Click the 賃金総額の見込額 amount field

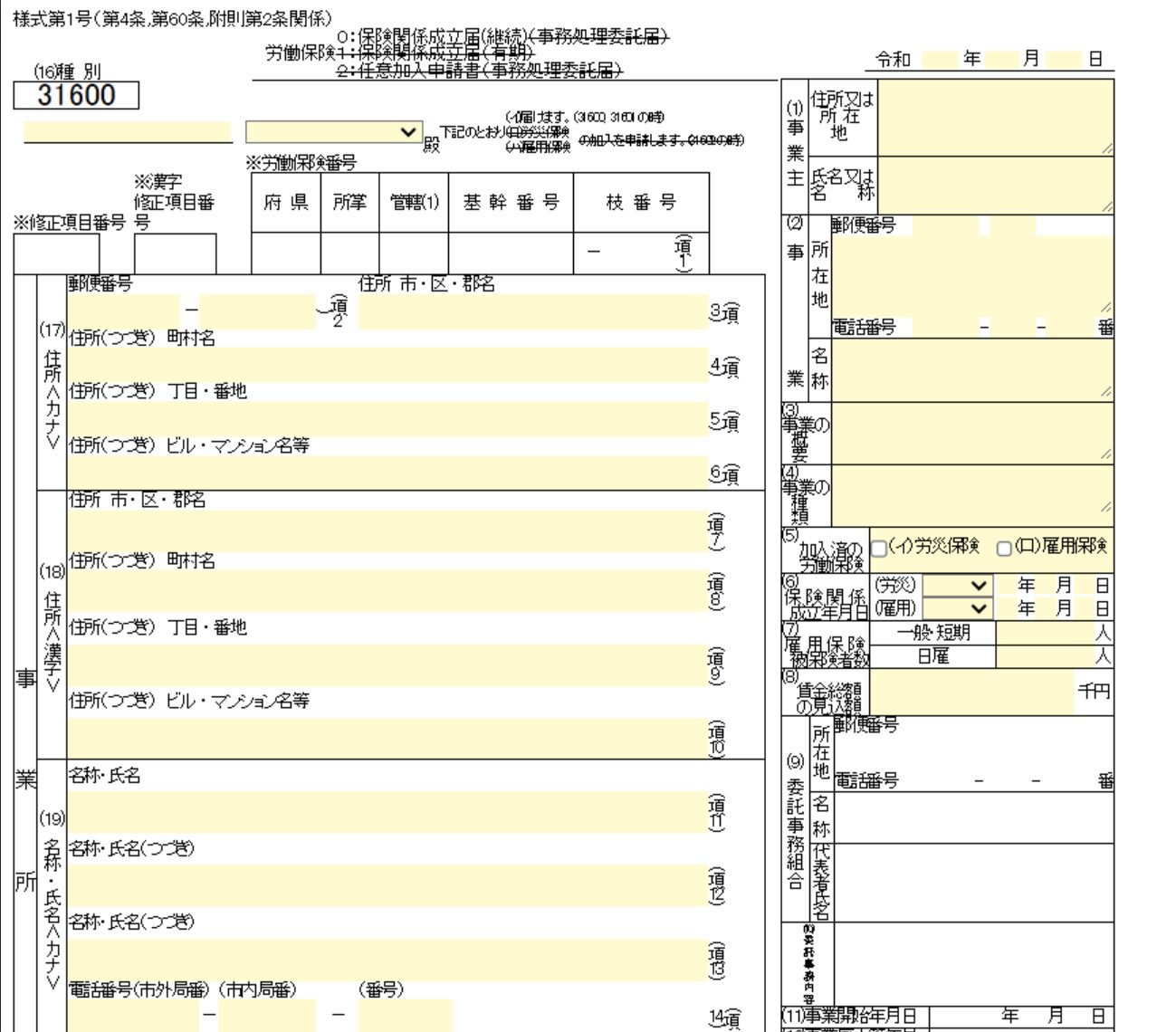972,693
